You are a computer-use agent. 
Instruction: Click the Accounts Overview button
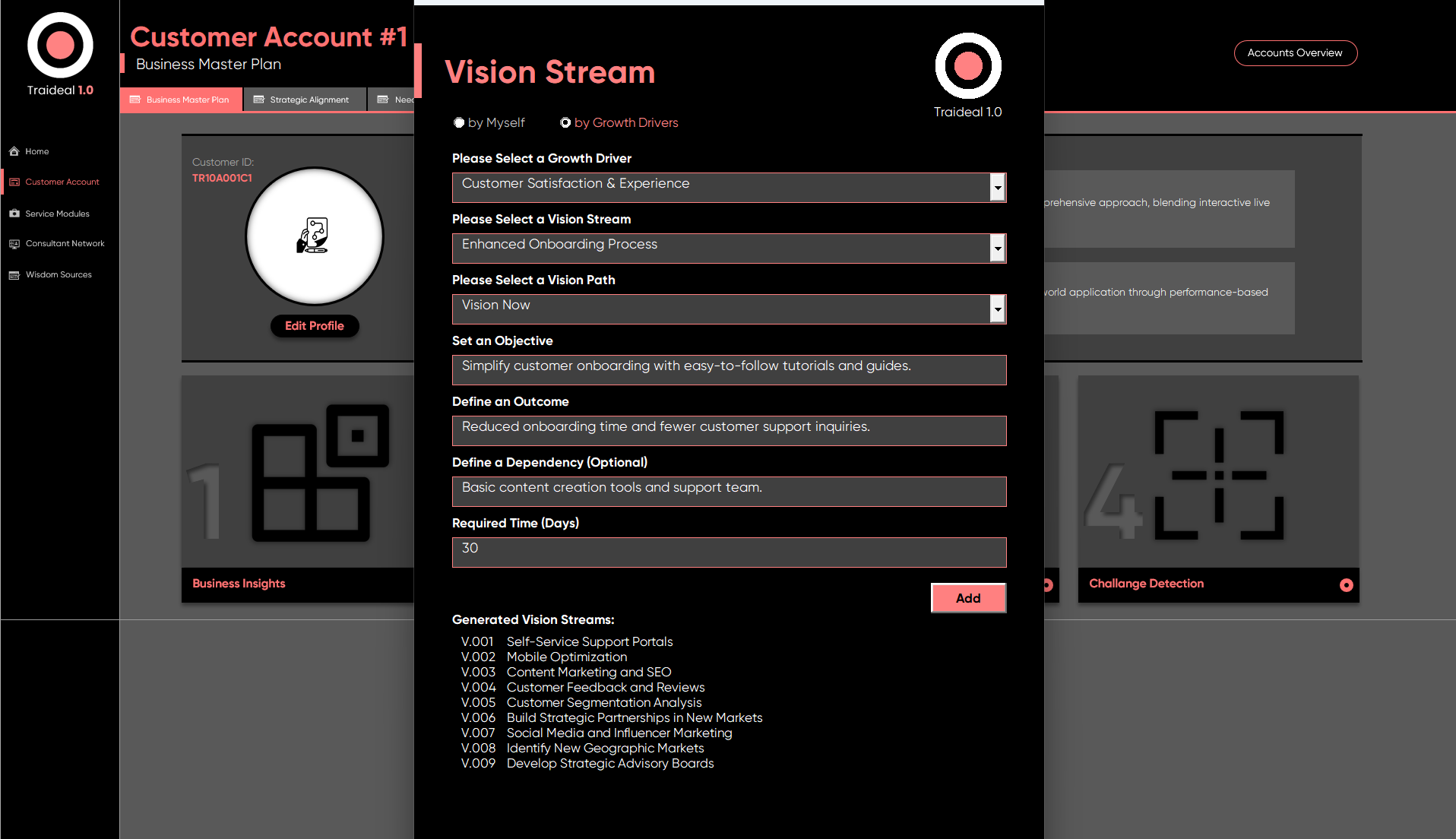pyautogui.click(x=1295, y=53)
